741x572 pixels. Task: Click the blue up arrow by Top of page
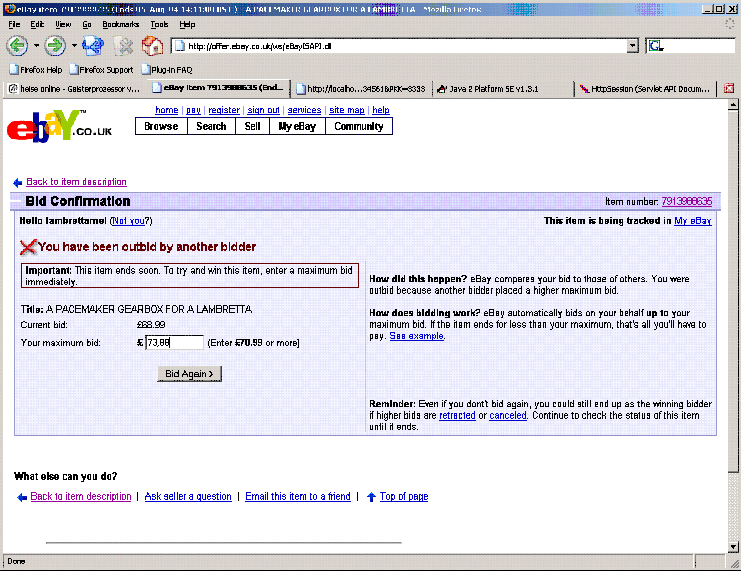point(371,497)
